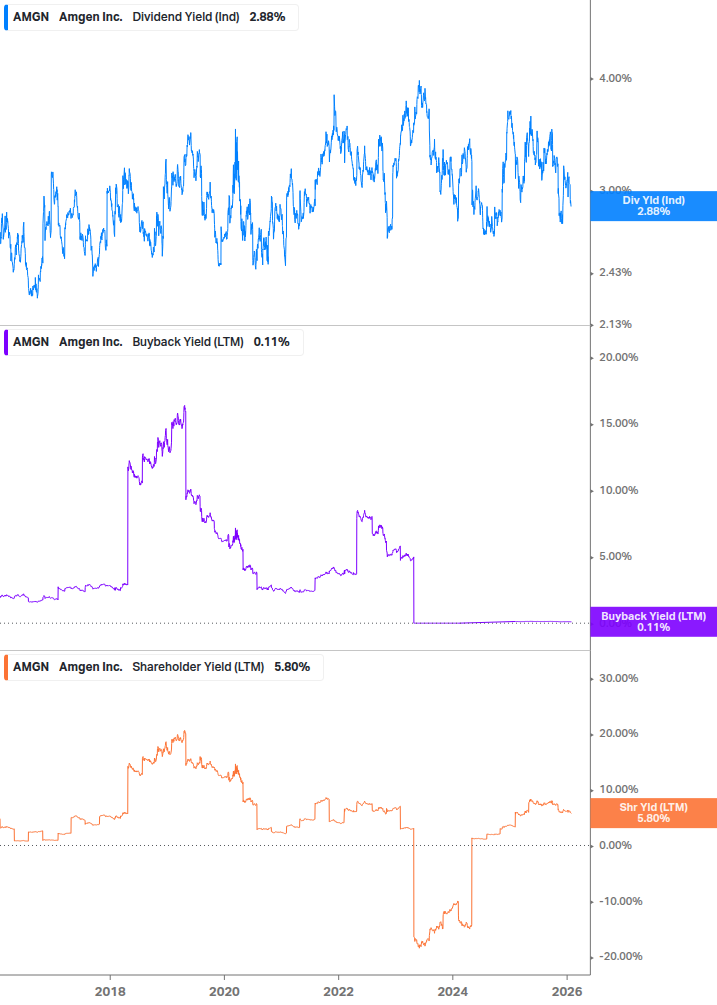This screenshot has height=1005, width=717.
Task: Click the 20.00% tick on the buyback yield axis
Action: click(x=618, y=357)
